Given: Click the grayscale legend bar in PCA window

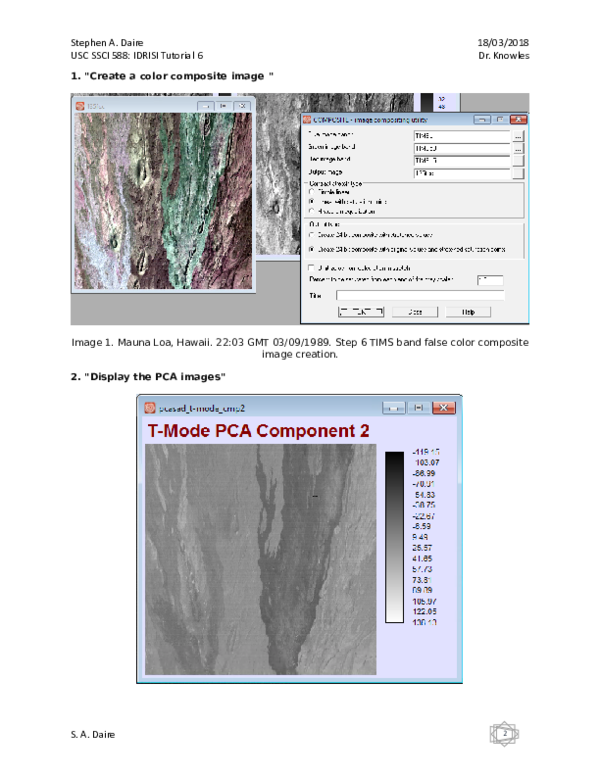Looking at the screenshot, I should pos(395,537).
